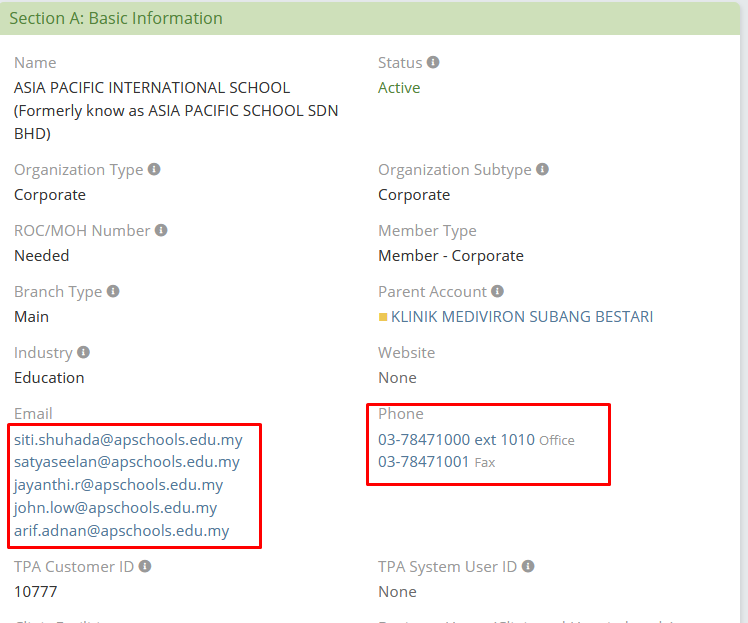The image size is (748, 623).
Task: Click the TPA Customer ID value 10777
Action: coord(36,592)
